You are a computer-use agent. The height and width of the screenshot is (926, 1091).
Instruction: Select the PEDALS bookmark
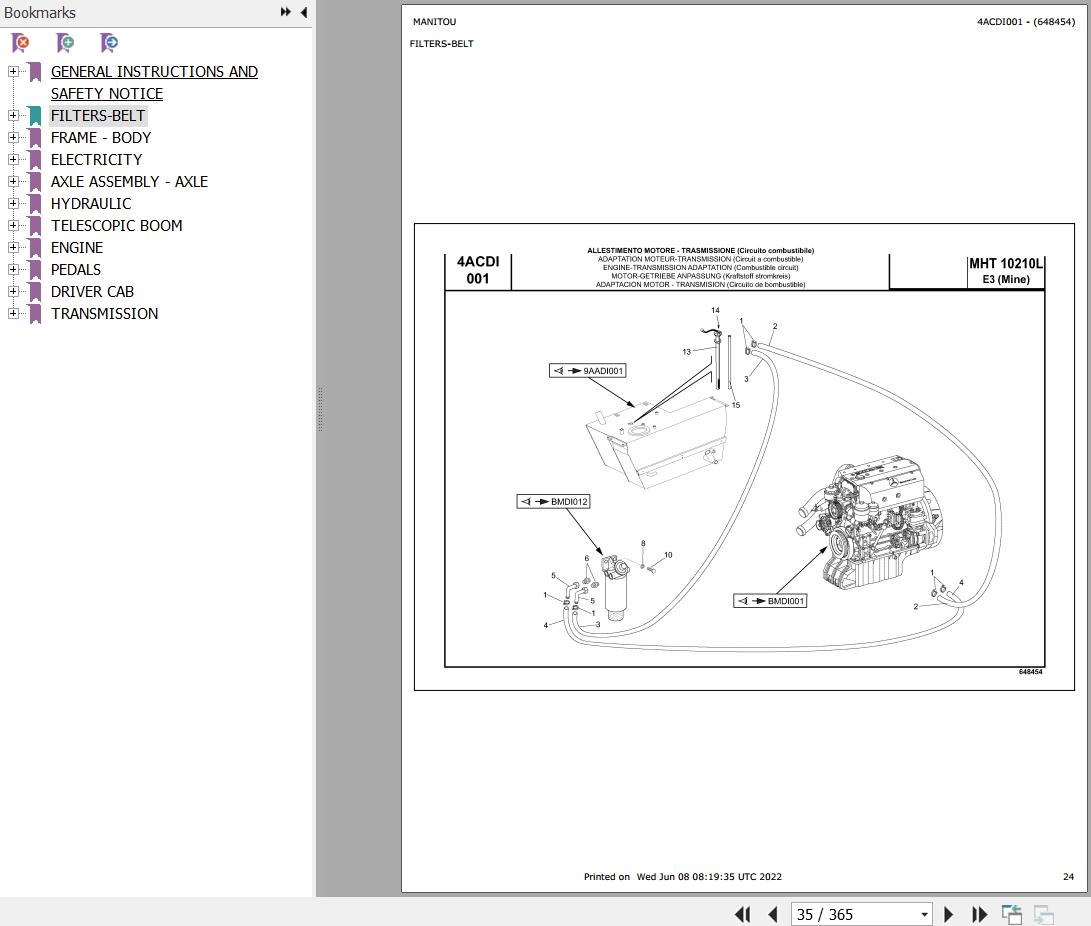[x=75, y=269]
